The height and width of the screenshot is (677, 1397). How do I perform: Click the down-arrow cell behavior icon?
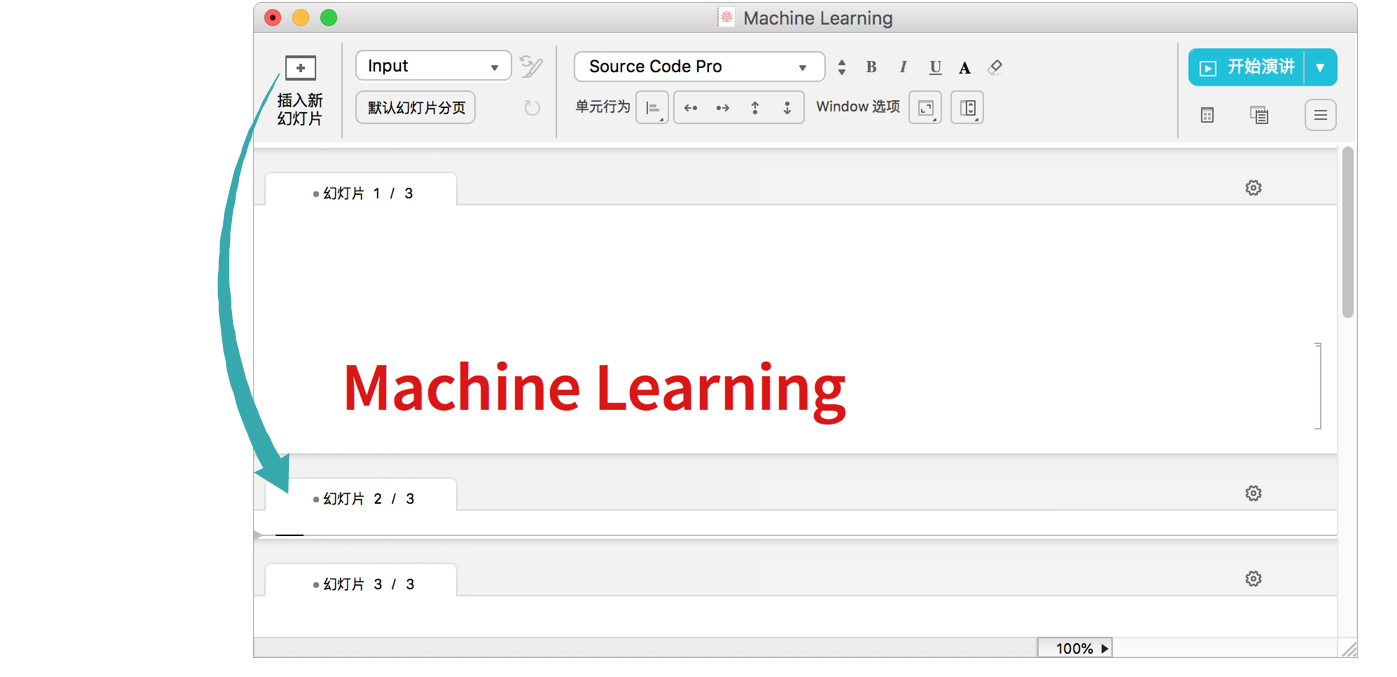tap(787, 108)
